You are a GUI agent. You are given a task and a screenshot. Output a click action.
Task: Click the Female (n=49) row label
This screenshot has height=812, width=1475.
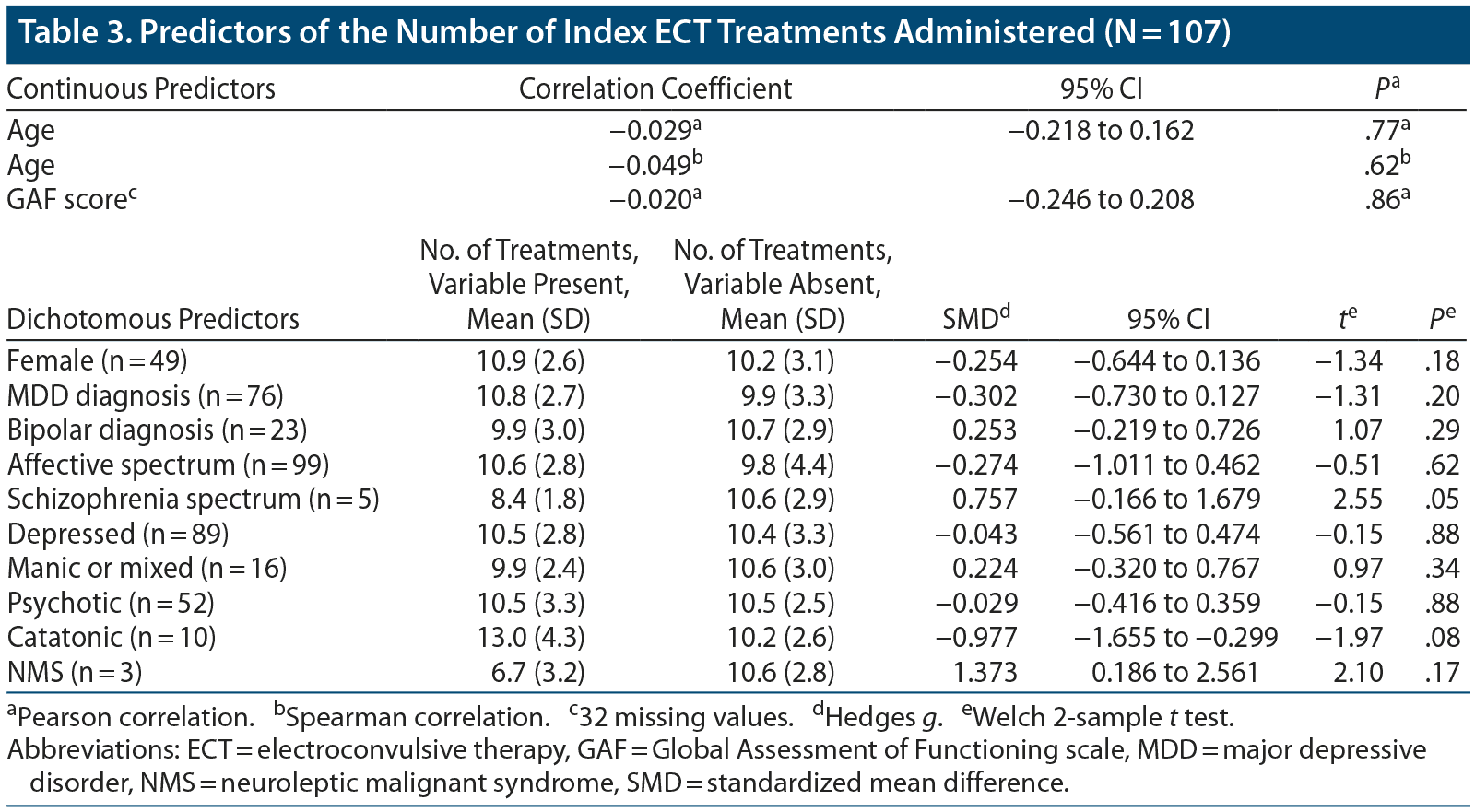[x=98, y=361]
